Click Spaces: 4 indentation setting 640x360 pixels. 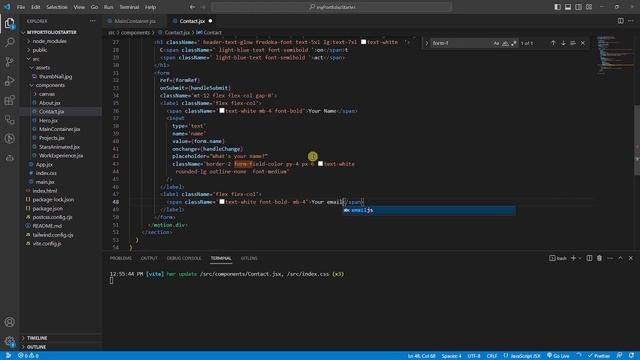451,356
